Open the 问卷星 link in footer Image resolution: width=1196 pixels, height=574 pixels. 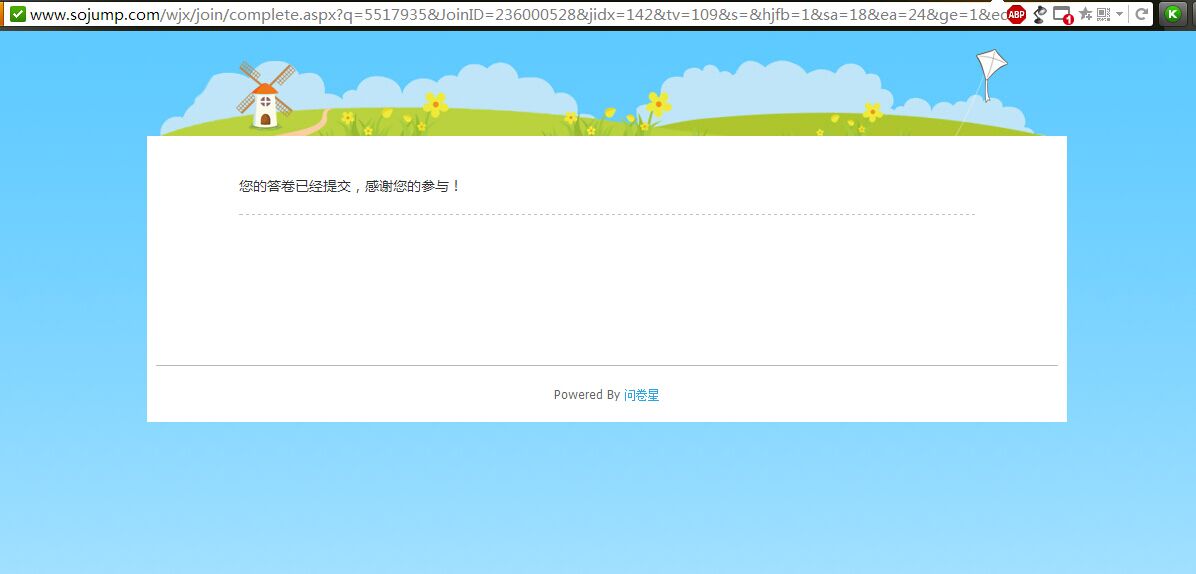641,395
